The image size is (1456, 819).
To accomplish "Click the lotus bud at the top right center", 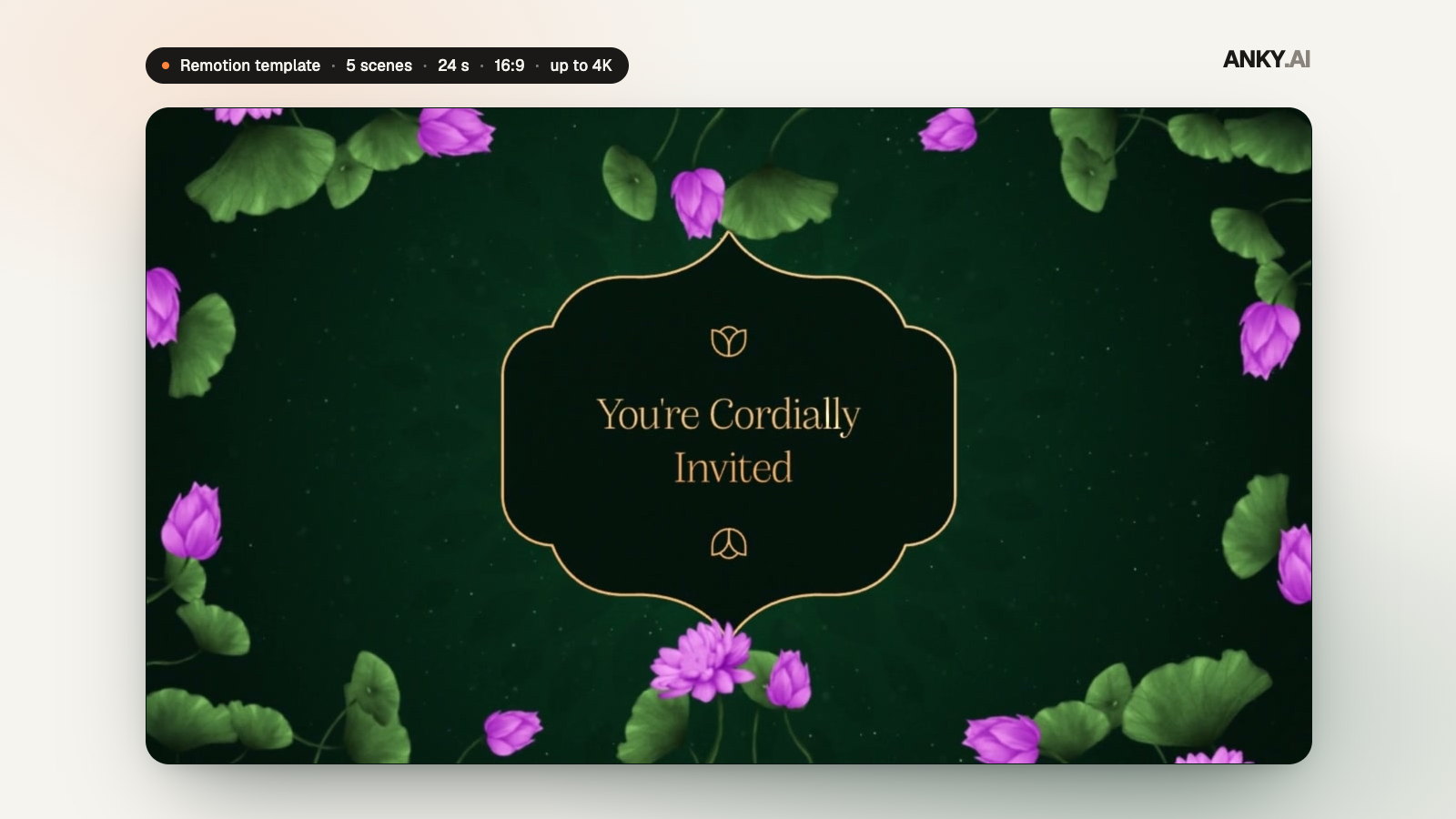I will [948, 130].
